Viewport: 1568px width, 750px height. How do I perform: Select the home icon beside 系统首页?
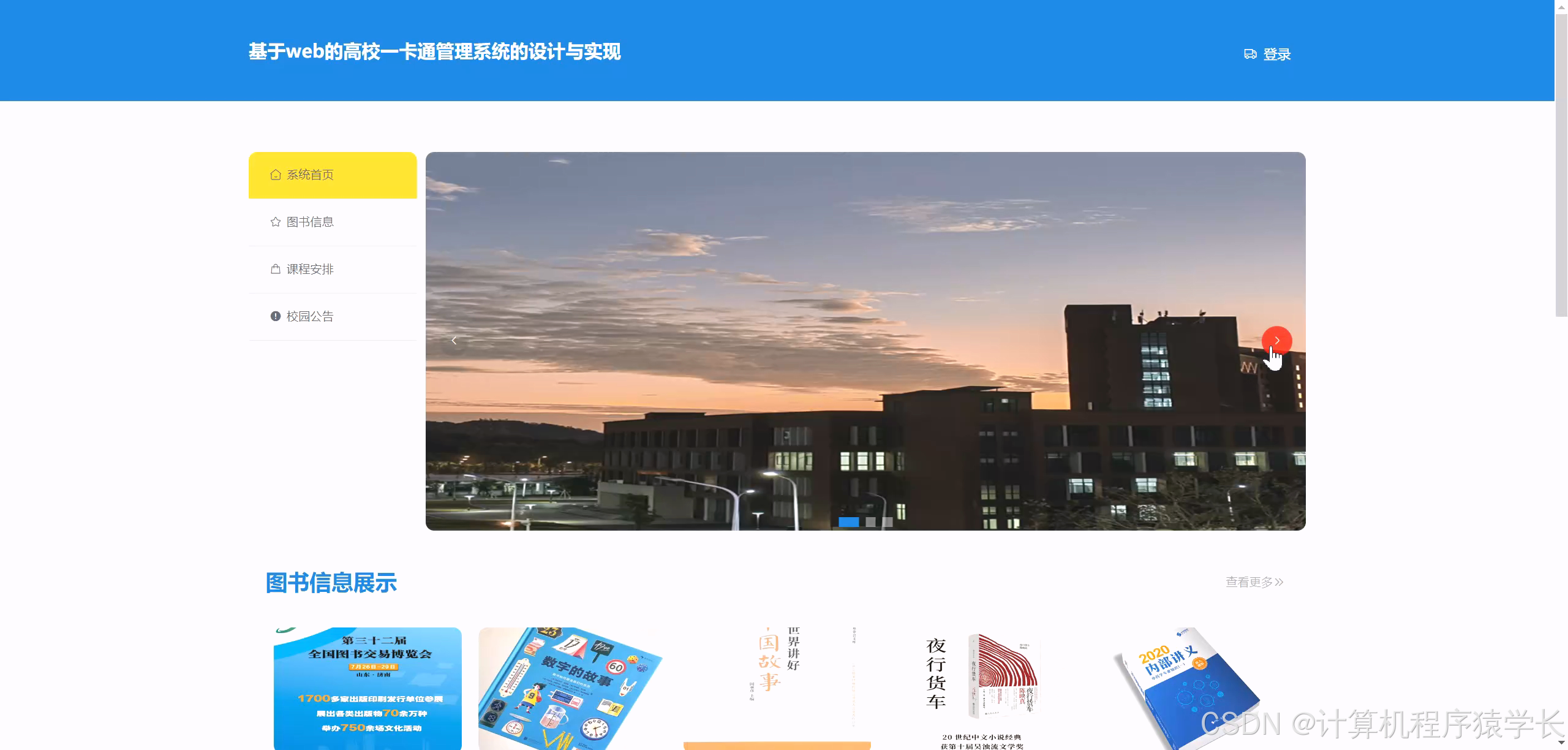(x=274, y=175)
